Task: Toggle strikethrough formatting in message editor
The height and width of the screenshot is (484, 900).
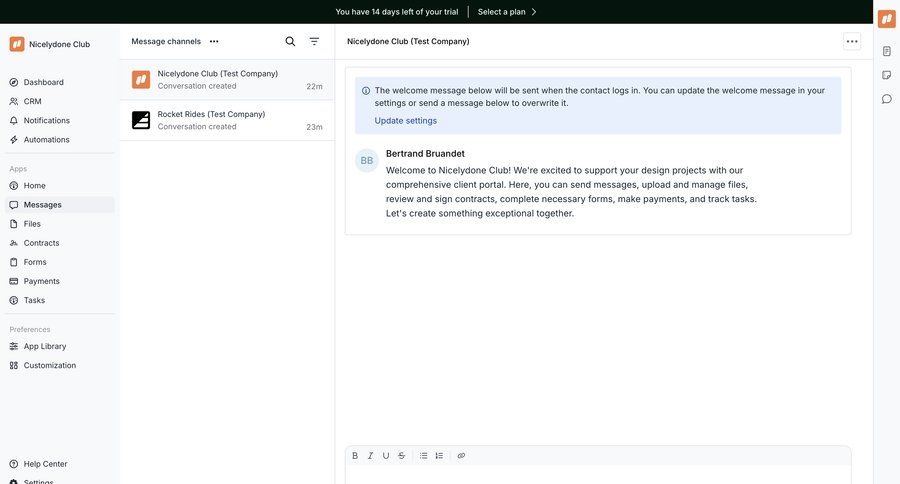Action: (x=402, y=456)
